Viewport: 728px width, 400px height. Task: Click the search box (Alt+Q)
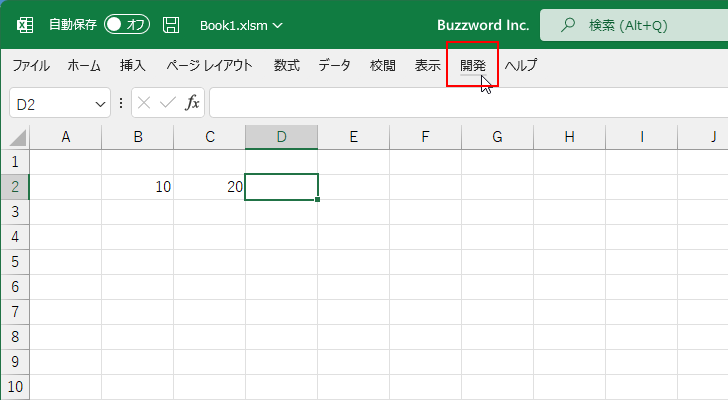634,25
